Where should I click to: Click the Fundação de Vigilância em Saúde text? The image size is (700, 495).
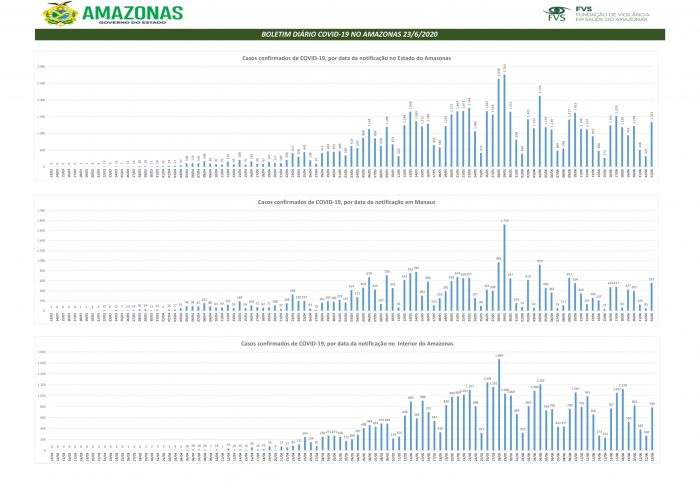click(612, 17)
